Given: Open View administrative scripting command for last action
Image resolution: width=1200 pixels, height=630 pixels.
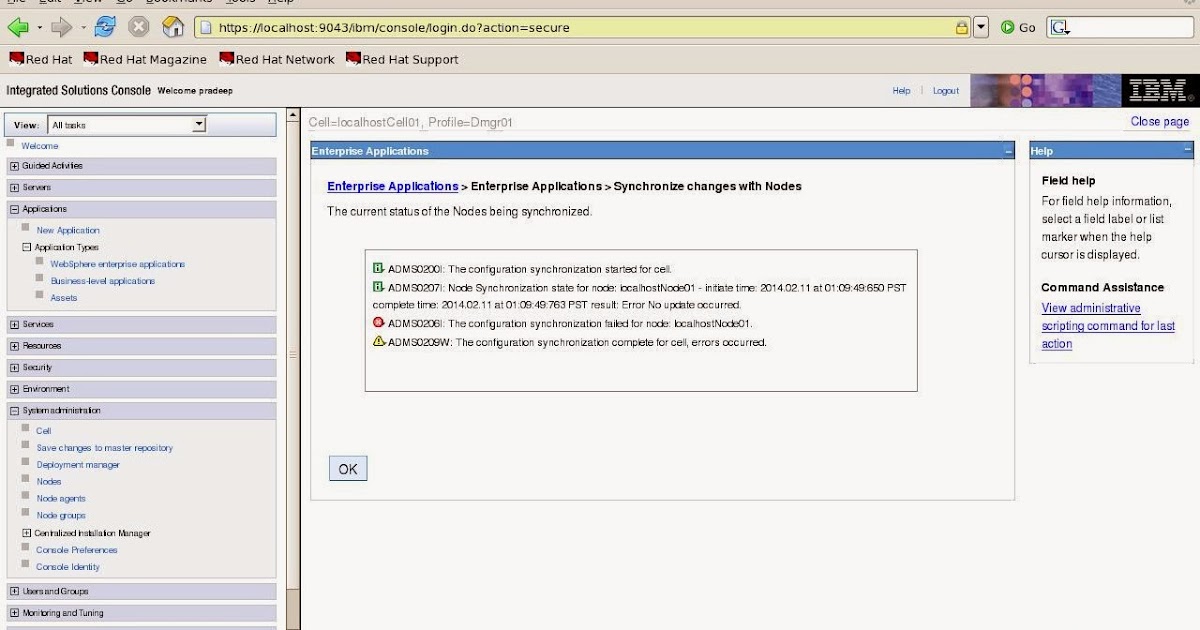Looking at the screenshot, I should click(x=1108, y=326).
